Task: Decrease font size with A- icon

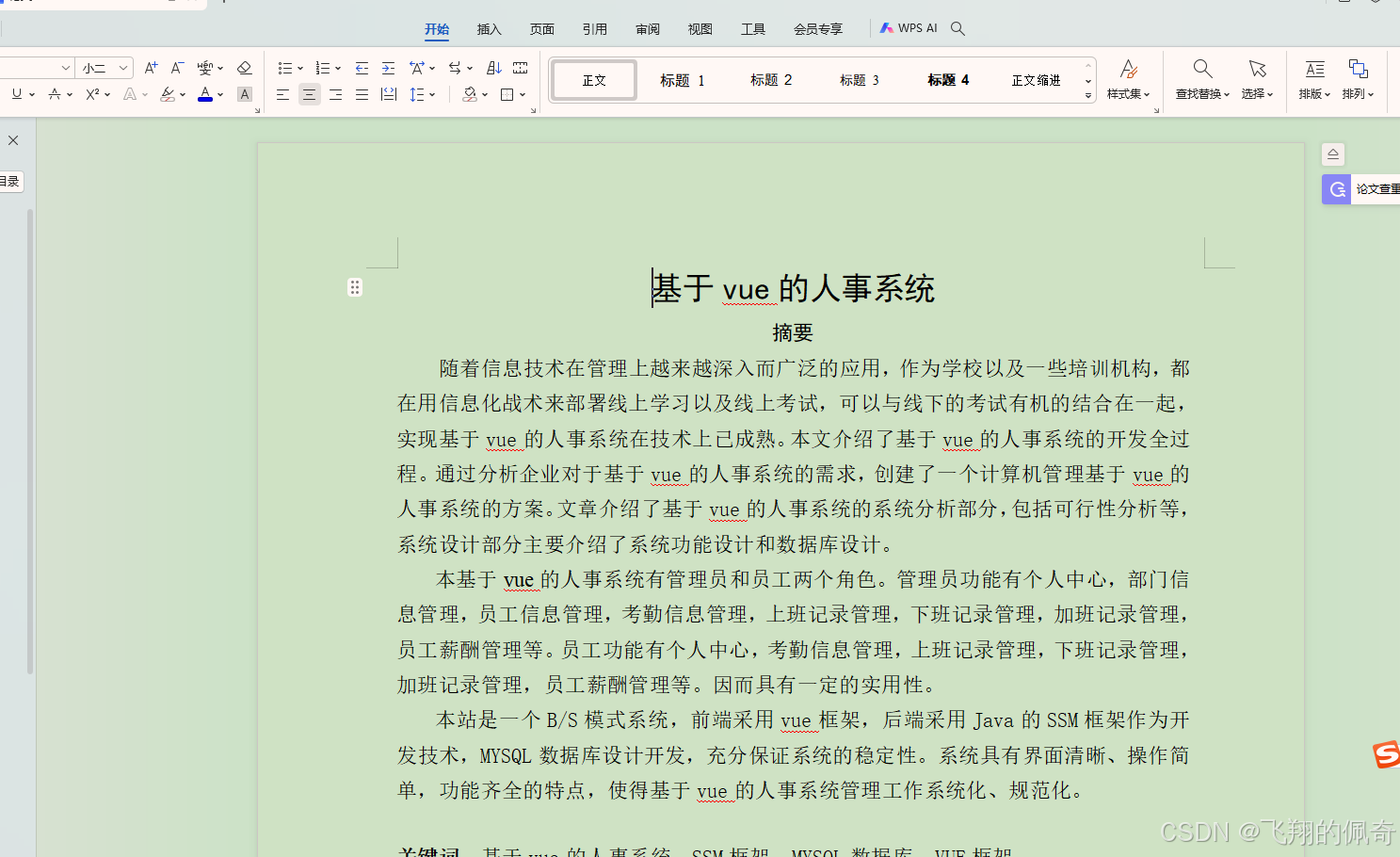Action: [177, 68]
